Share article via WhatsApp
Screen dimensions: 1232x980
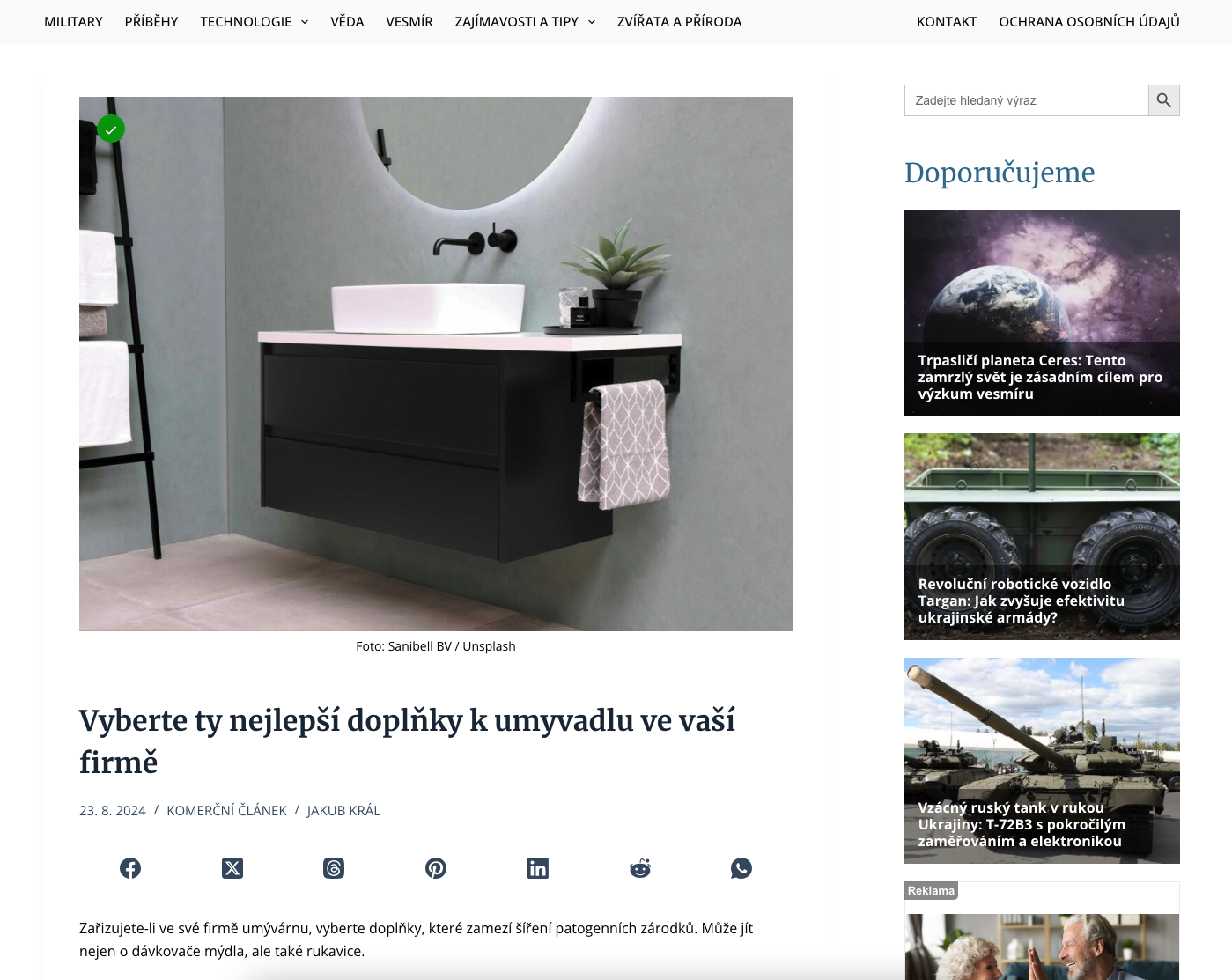tap(741, 868)
